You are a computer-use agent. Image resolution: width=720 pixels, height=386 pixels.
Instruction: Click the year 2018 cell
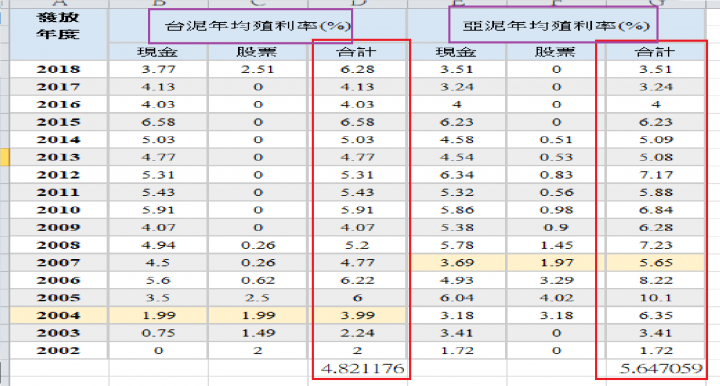coord(59,69)
